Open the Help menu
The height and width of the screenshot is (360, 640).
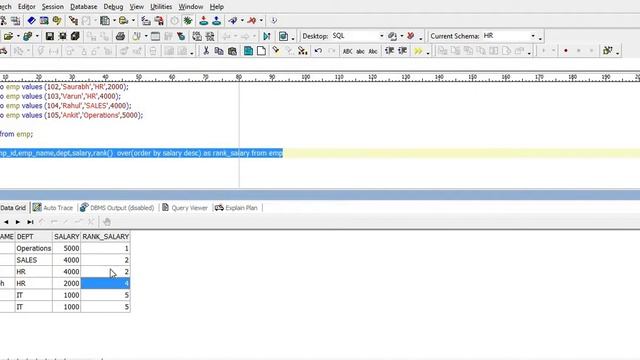216,7
